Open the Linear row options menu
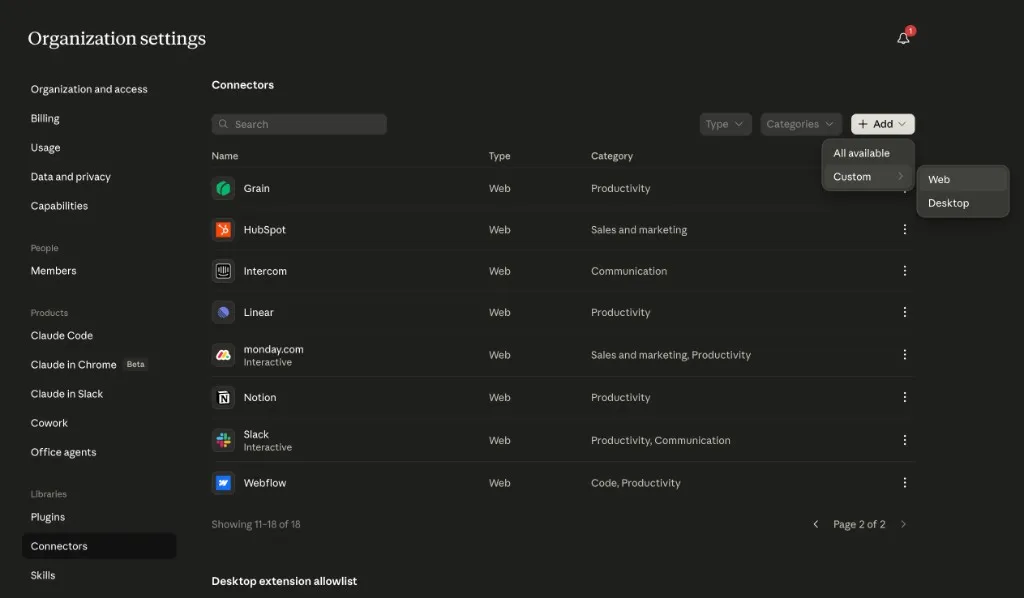 (904, 312)
